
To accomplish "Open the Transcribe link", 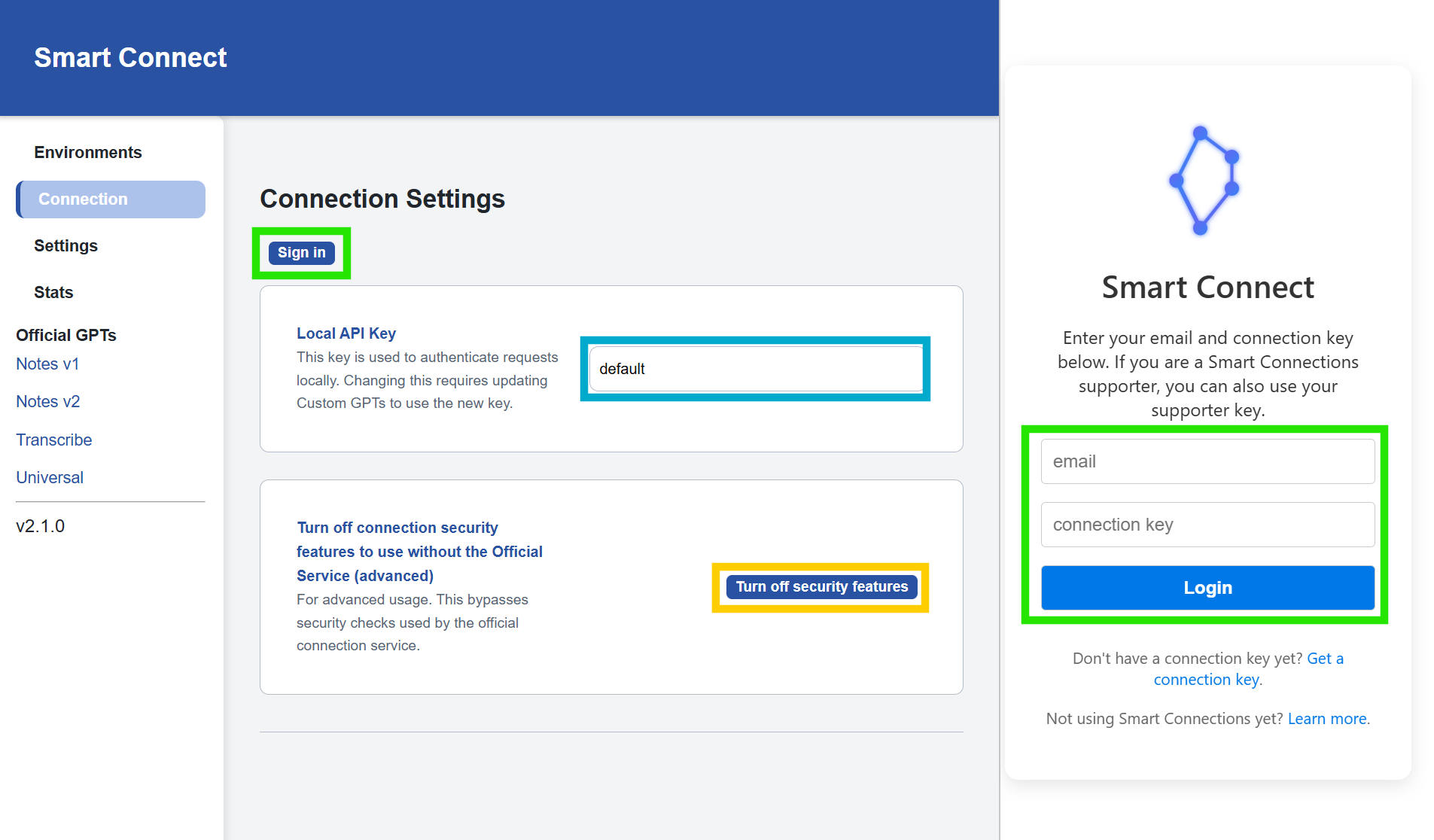I will (x=53, y=440).
